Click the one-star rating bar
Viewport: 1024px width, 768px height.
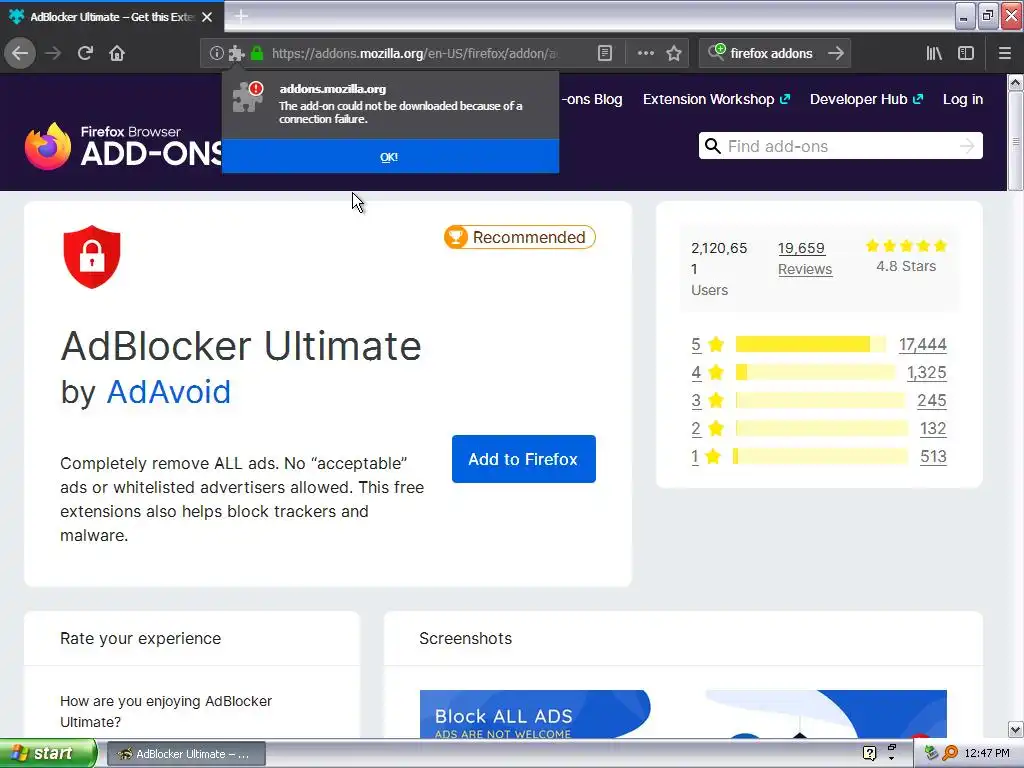tap(820, 456)
